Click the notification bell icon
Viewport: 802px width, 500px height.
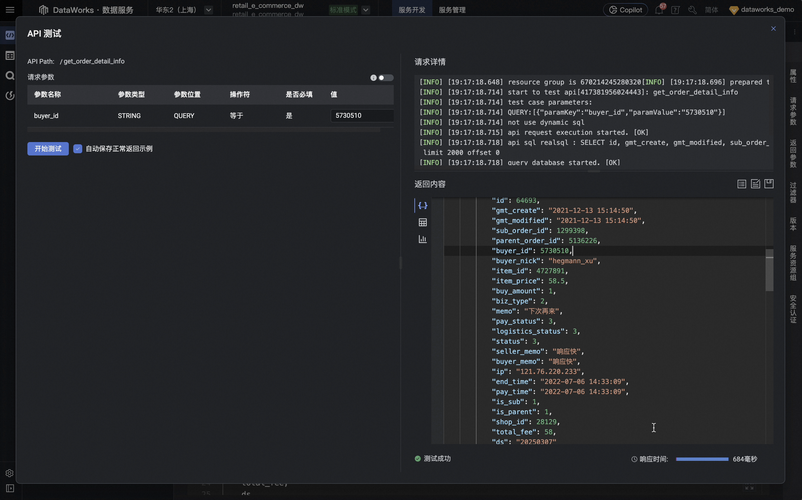(x=659, y=10)
